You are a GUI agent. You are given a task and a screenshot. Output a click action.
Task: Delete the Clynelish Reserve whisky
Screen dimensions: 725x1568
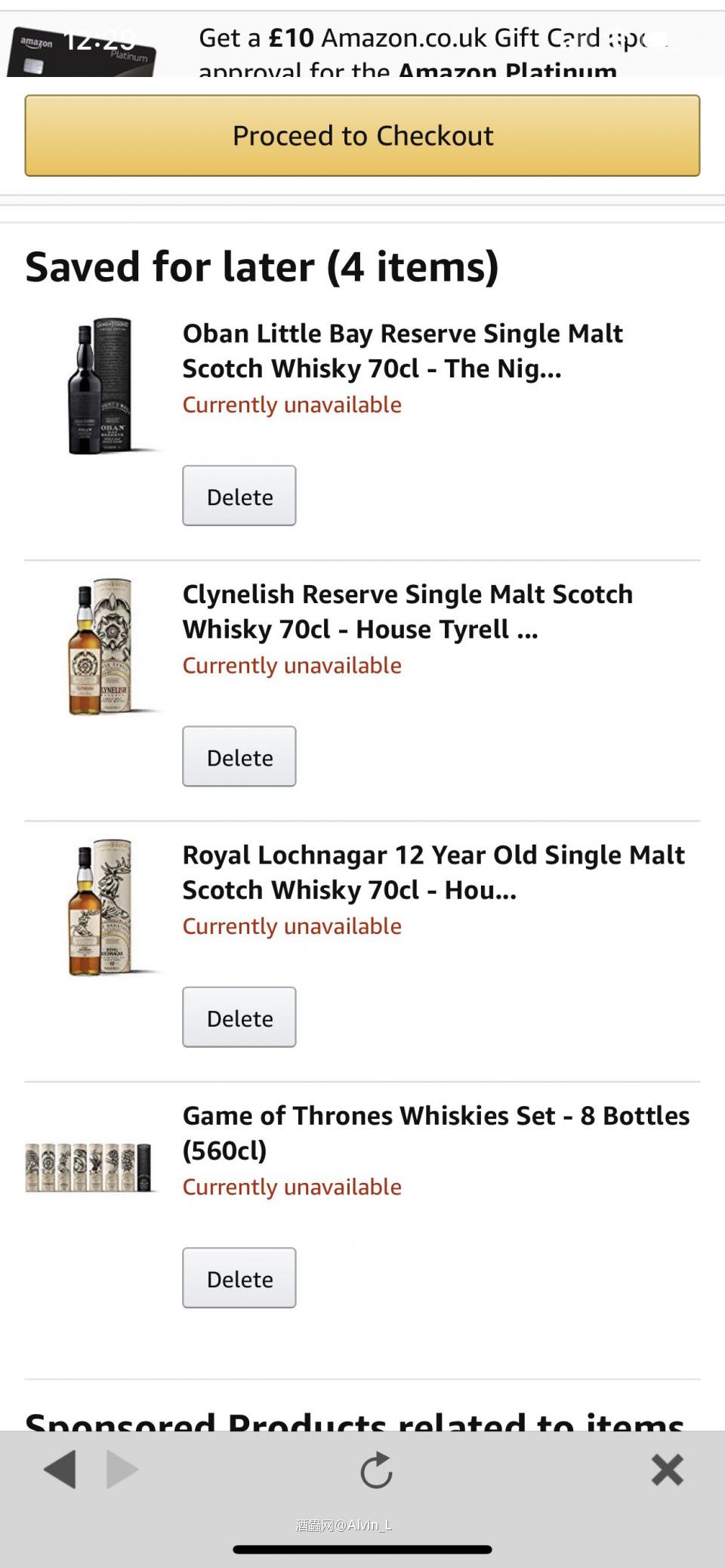point(239,756)
